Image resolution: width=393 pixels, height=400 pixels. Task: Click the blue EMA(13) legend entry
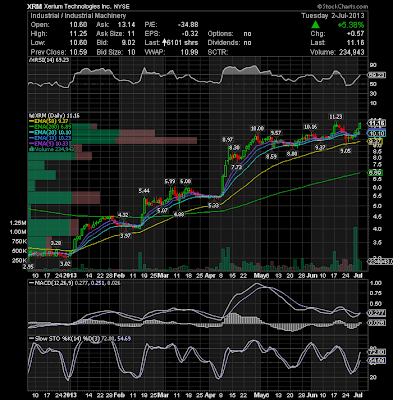pos(49,138)
